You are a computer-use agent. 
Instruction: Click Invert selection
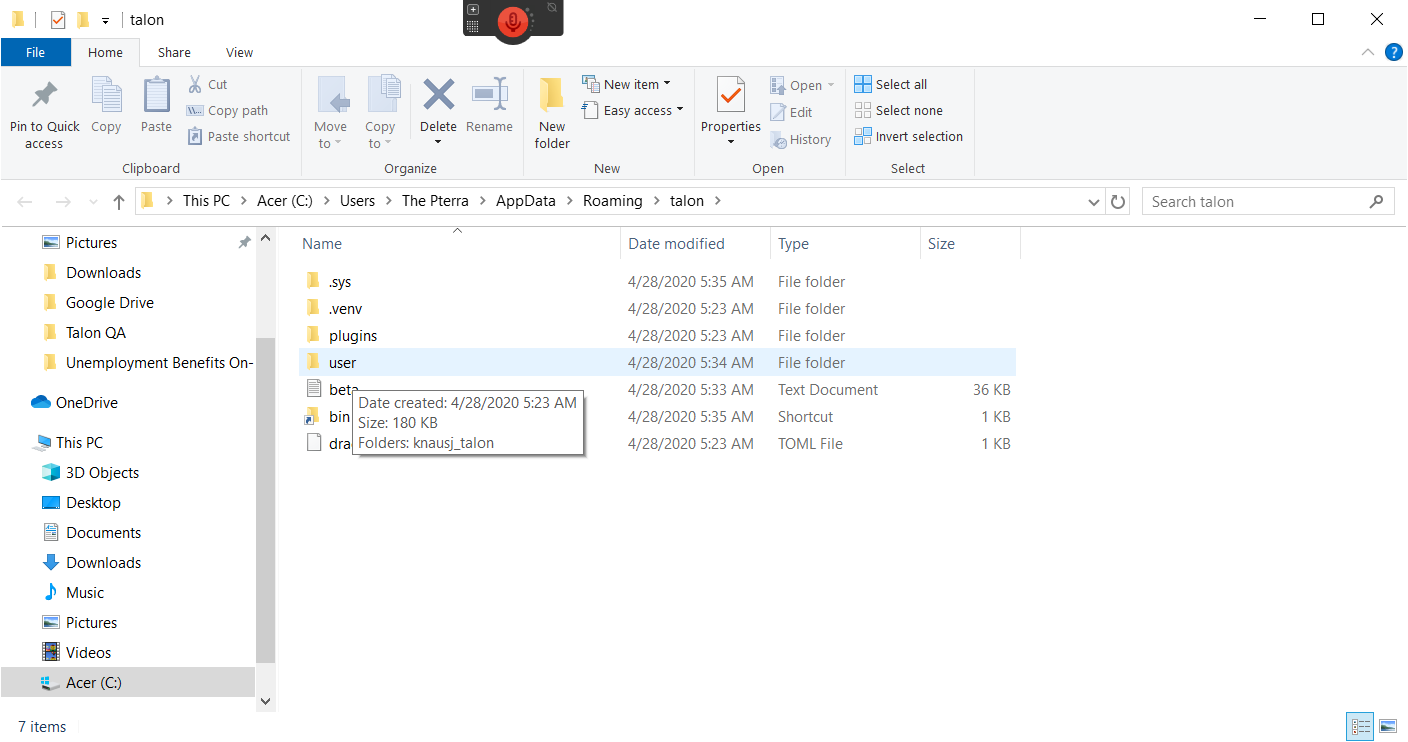pos(909,137)
